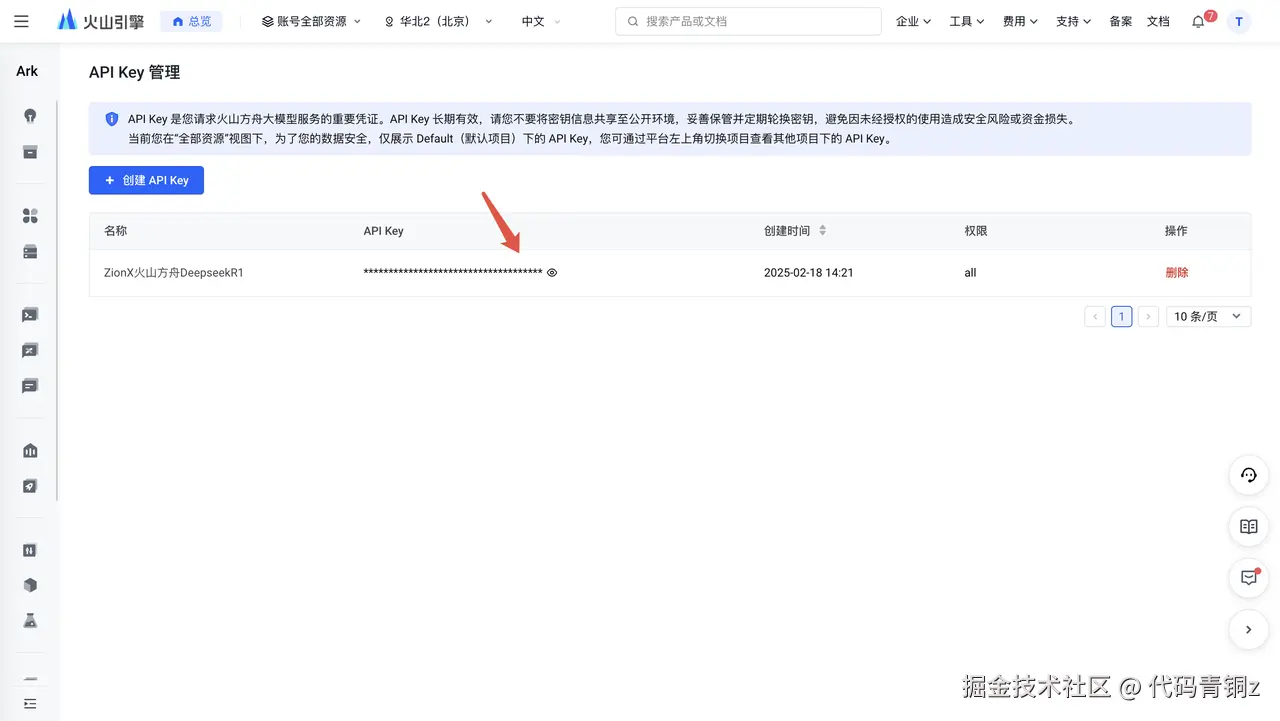Open the 费用 menu
Screen dimensions: 1280x721
tap(1021, 21)
